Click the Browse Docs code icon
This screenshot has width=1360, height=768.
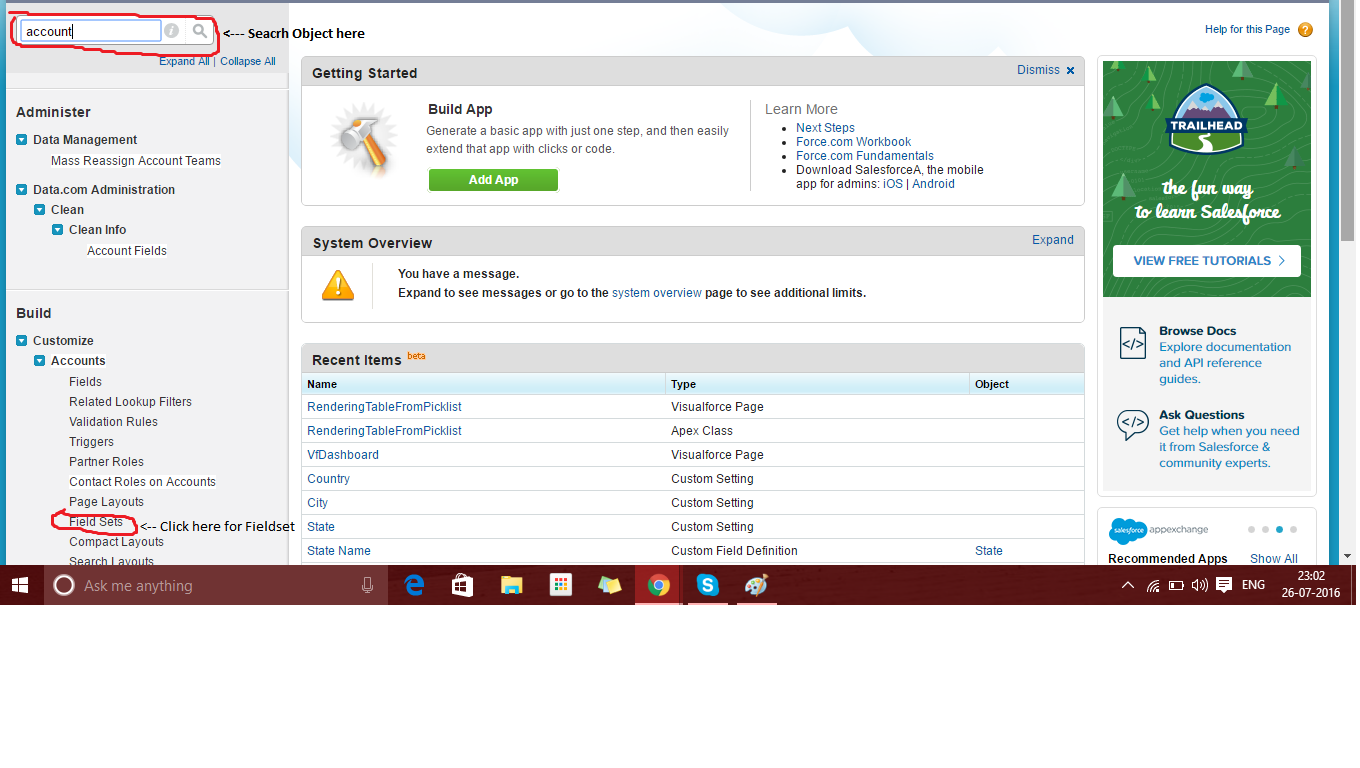[x=1132, y=344]
